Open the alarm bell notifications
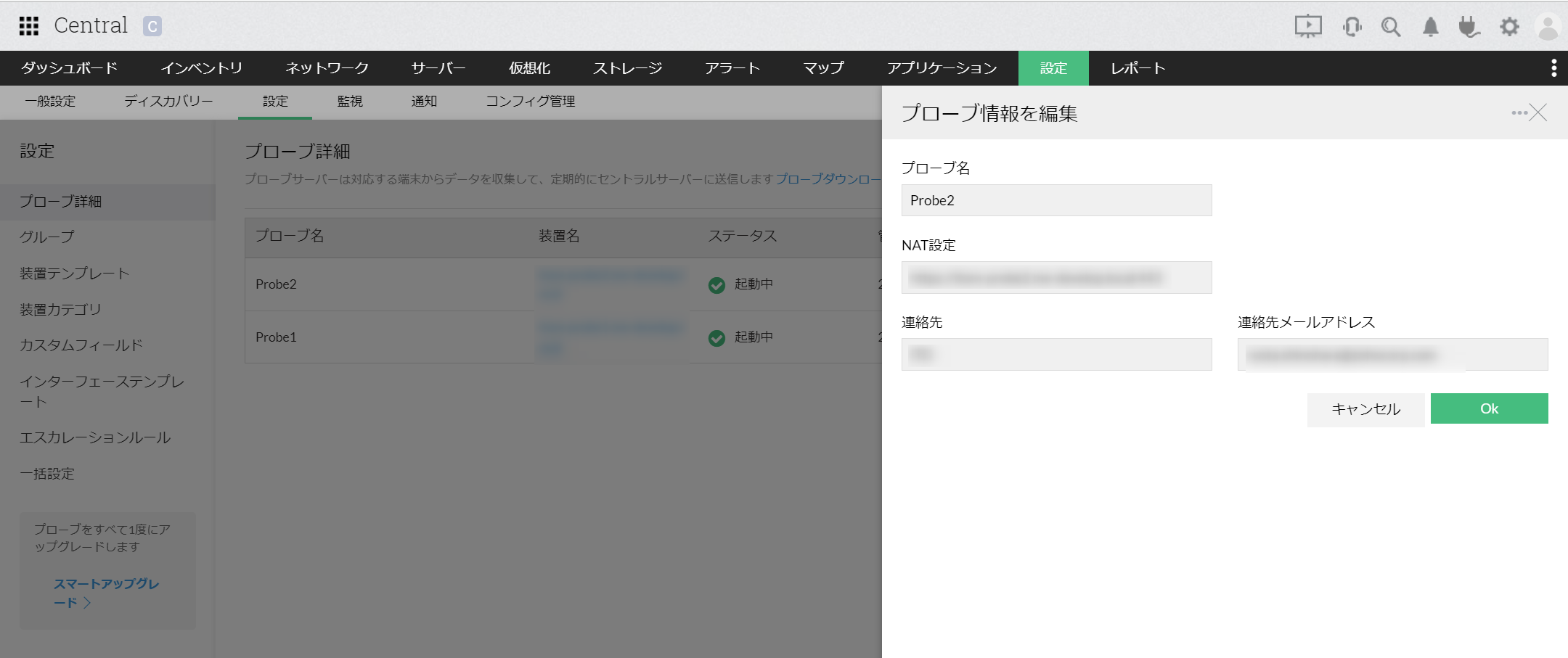The height and width of the screenshot is (658, 1568). [1430, 27]
